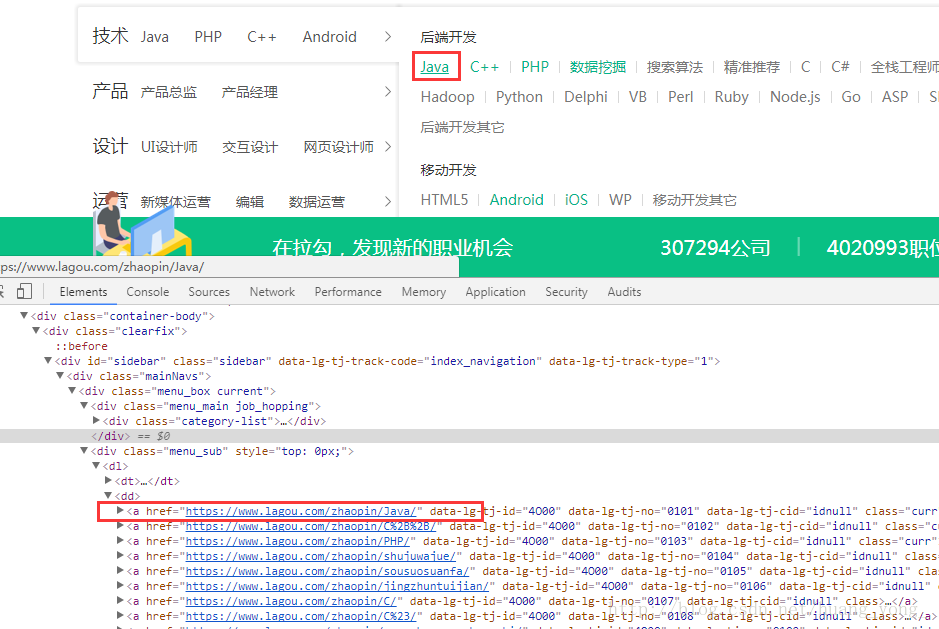Open the zhaopin/jingzhuntuijian/ href in Elements

tap(337, 586)
